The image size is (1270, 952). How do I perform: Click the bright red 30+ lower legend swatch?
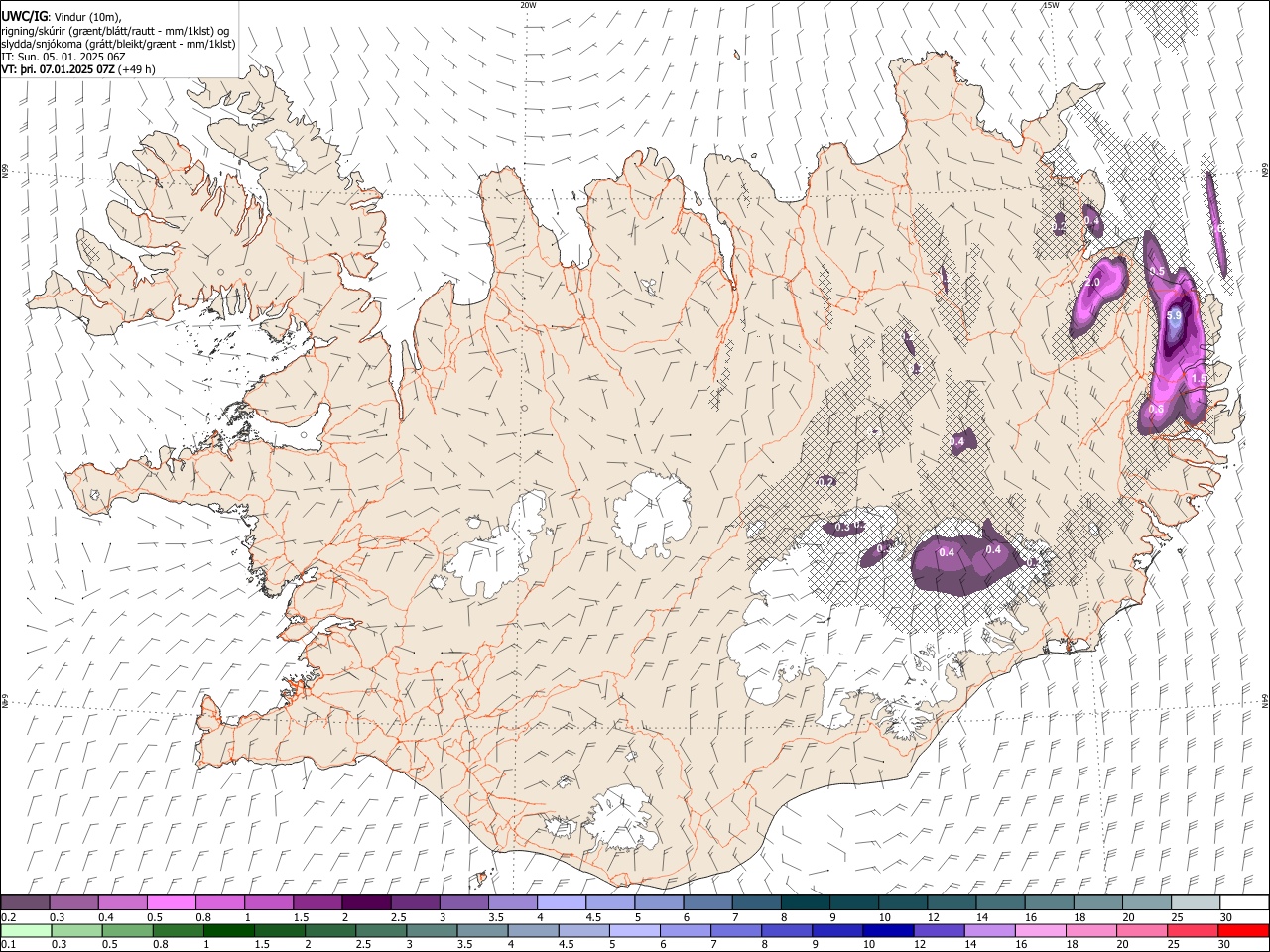click(1242, 930)
